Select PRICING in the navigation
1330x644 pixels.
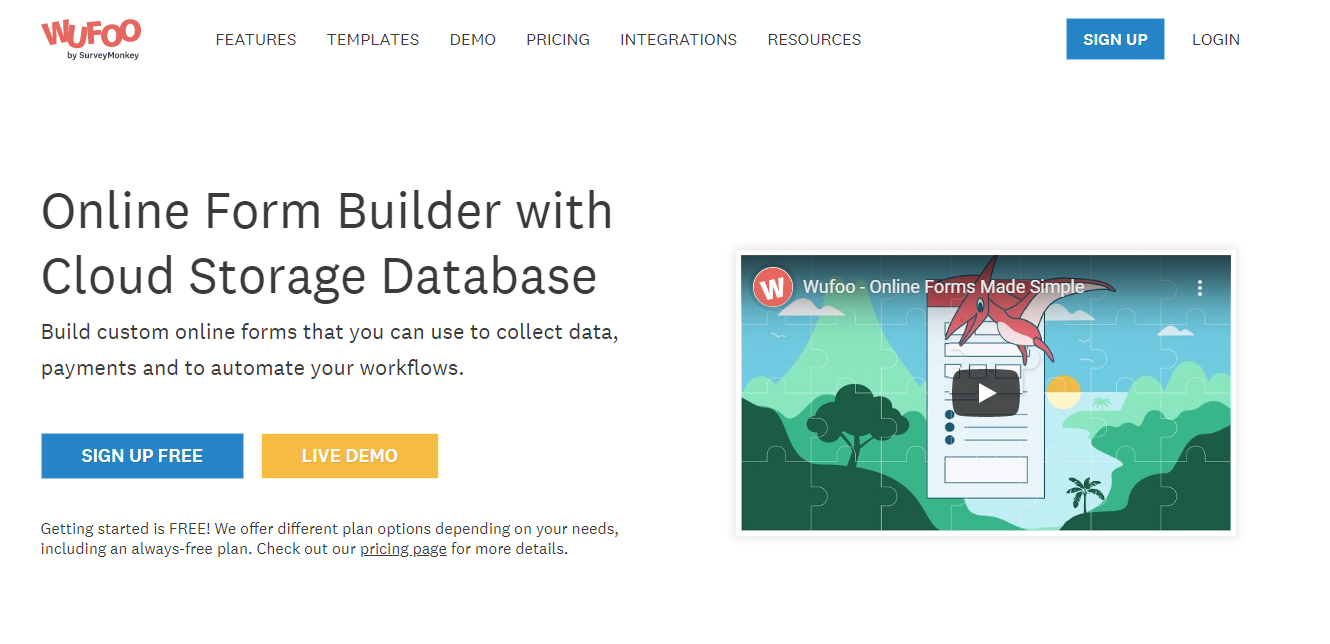tap(558, 40)
